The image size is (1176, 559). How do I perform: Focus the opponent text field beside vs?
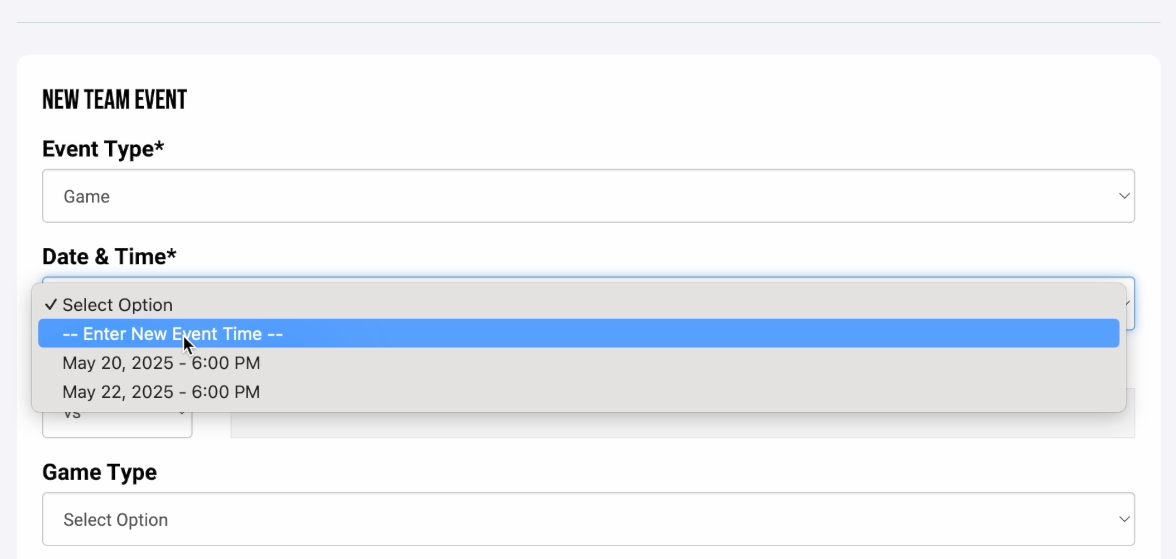point(682,425)
